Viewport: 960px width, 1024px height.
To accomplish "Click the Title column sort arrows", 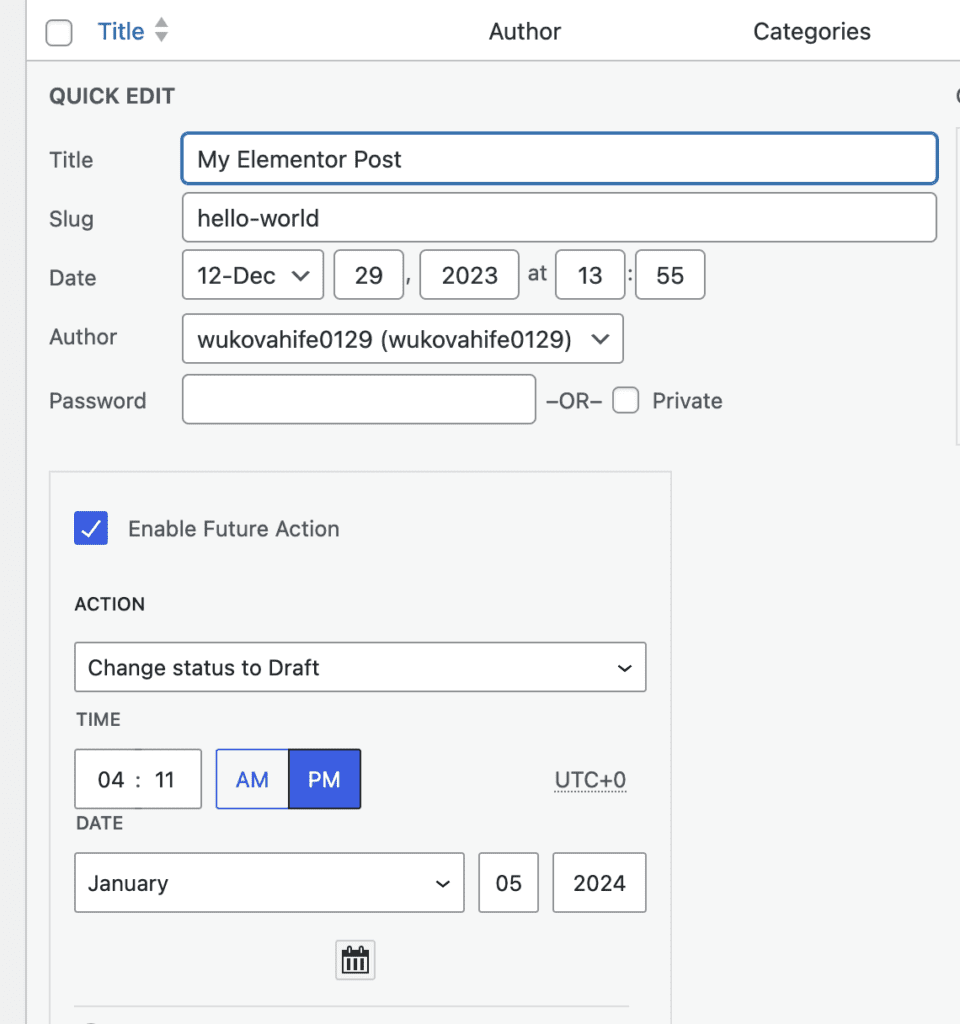I will (x=161, y=31).
